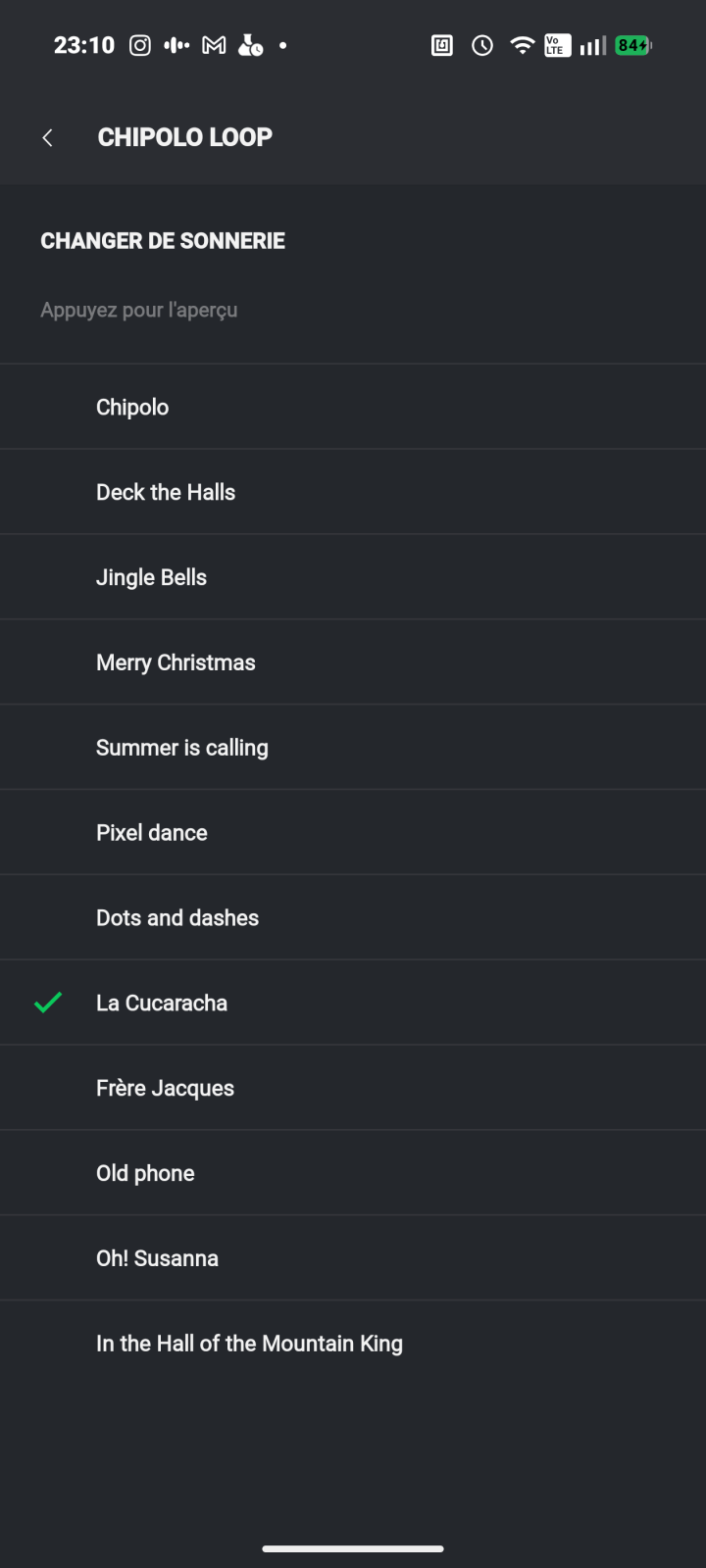
Task: Choose Dots and dashes ringtone
Action: pyautogui.click(x=177, y=918)
